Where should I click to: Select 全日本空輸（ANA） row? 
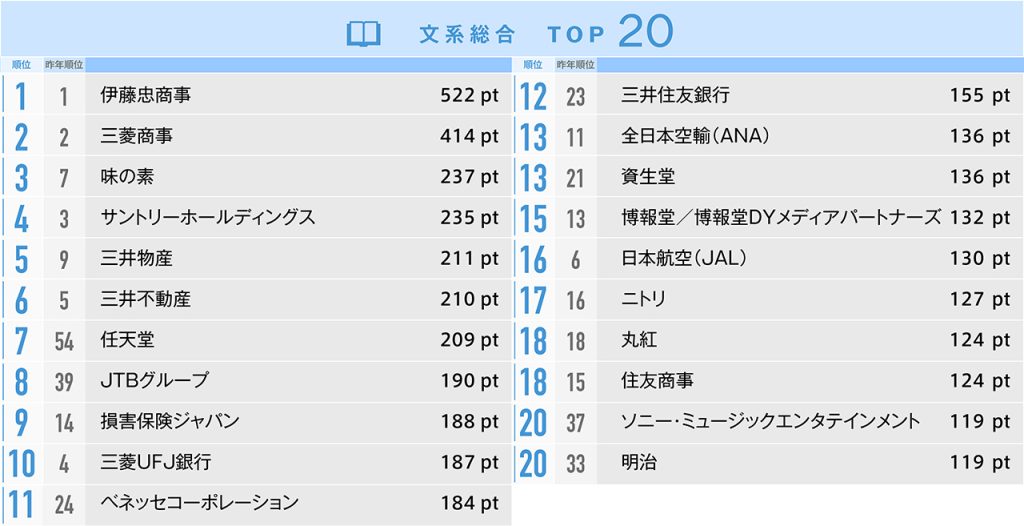pos(695,136)
